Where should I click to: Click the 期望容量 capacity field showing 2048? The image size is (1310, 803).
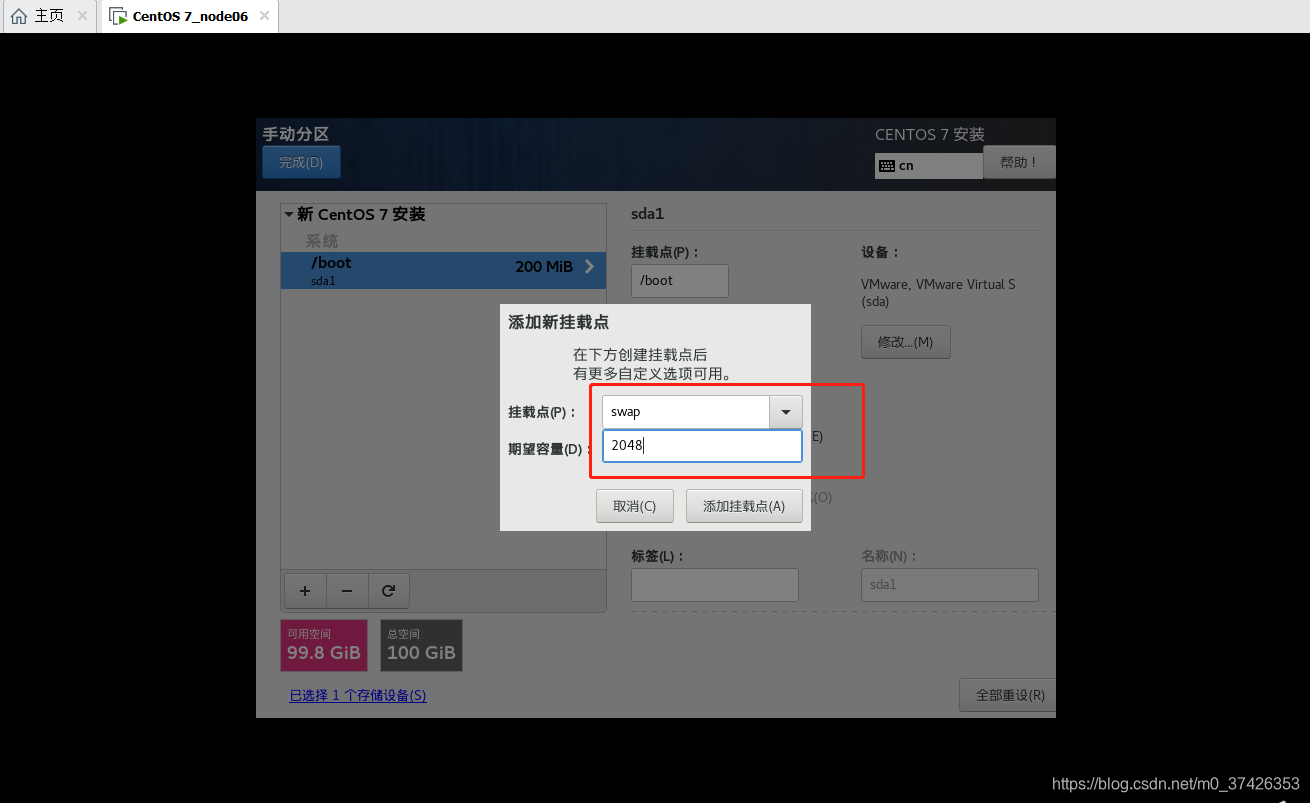click(702, 446)
